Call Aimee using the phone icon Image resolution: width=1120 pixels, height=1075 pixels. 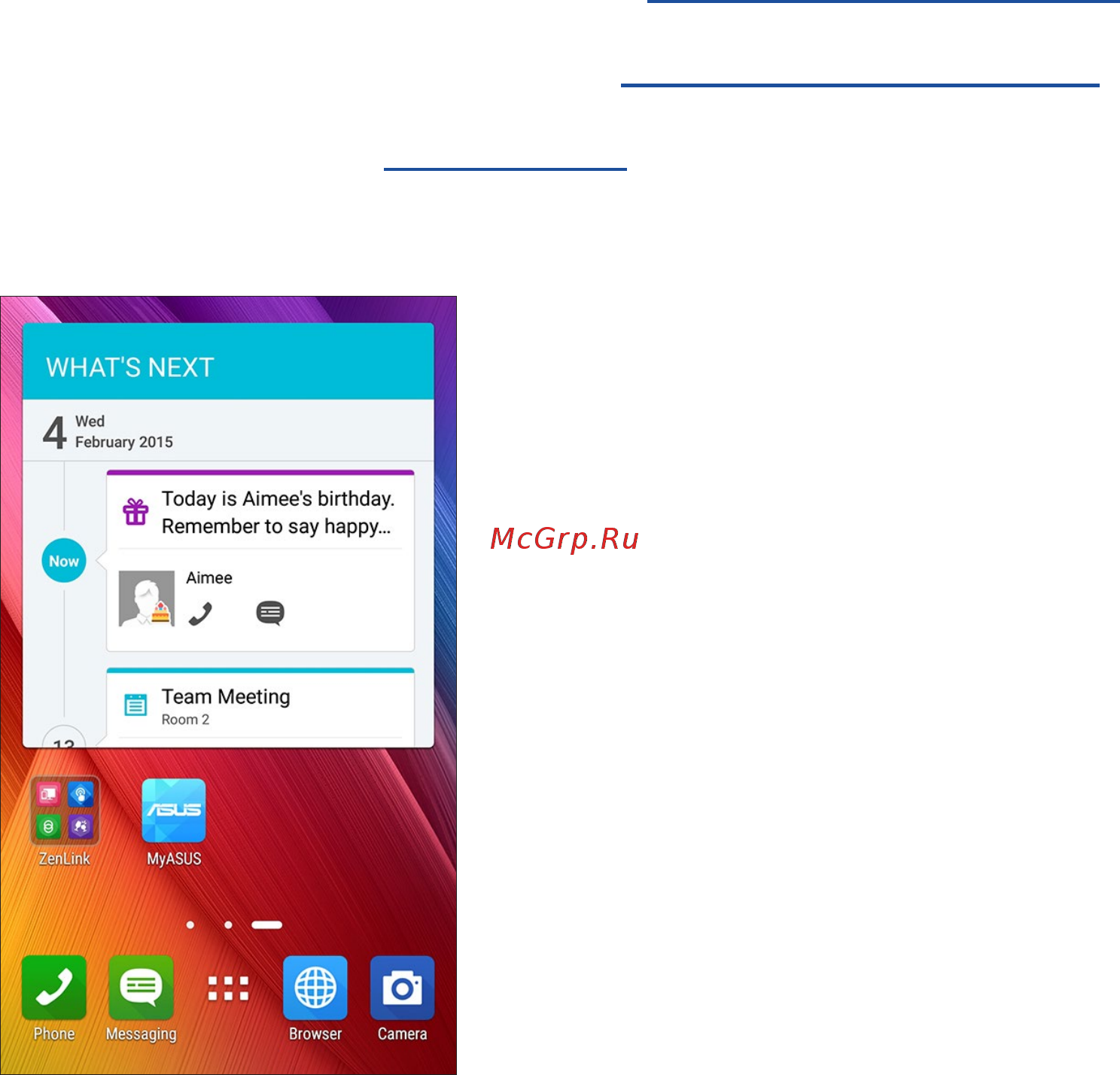click(x=200, y=614)
